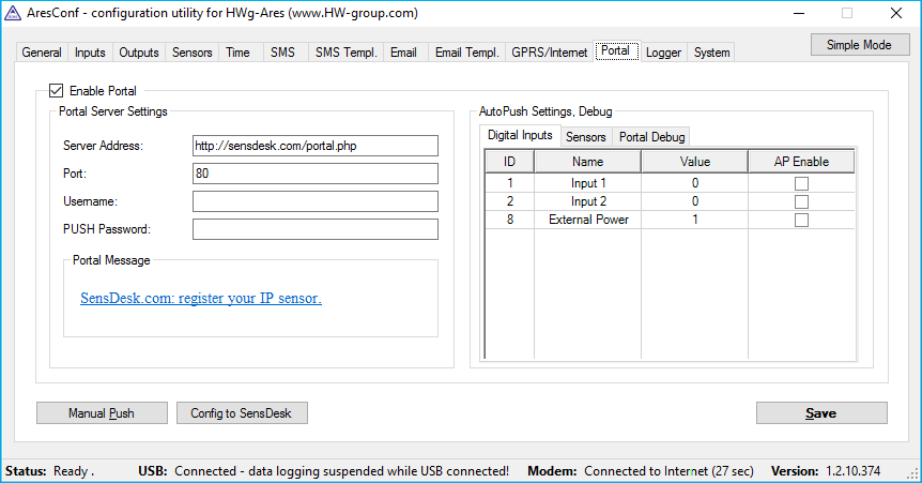Open the Portal Debug tab

point(652,137)
